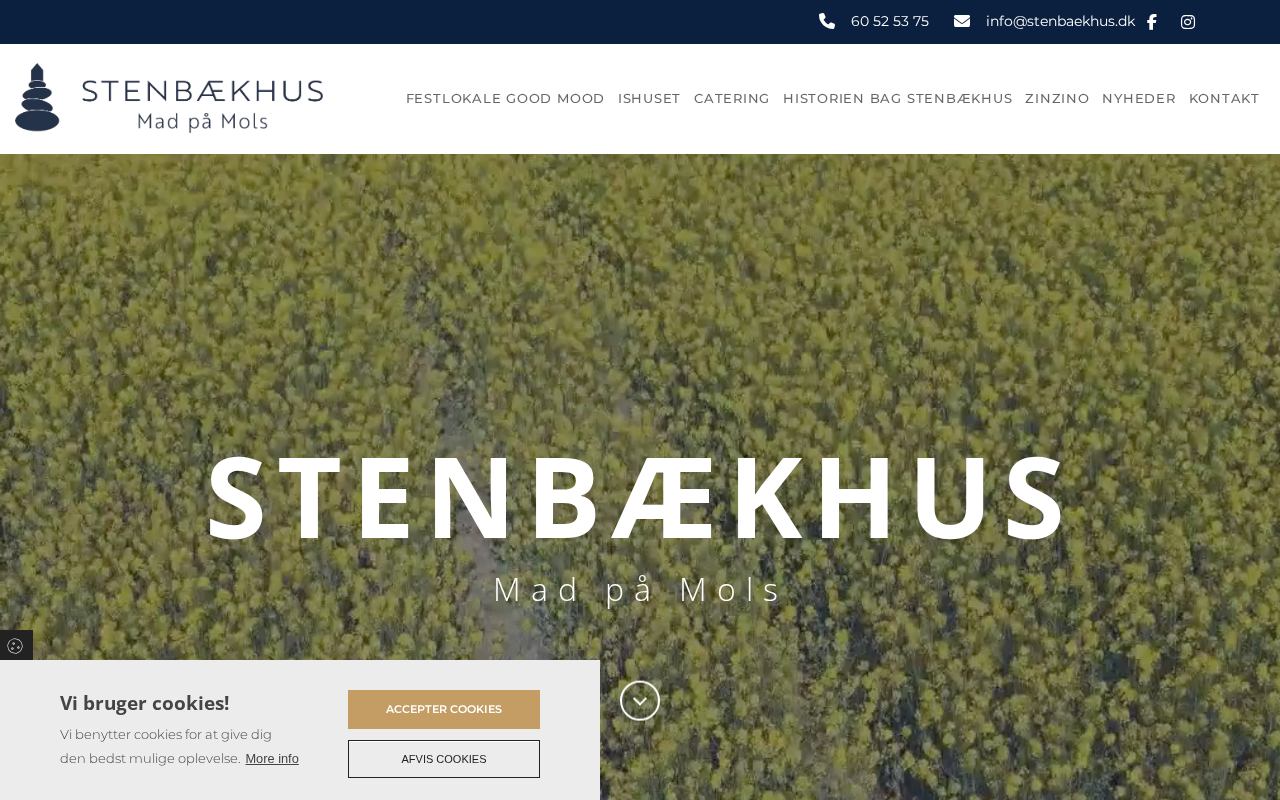Open the Facebook icon link
The width and height of the screenshot is (1280, 800).
tap(1152, 22)
